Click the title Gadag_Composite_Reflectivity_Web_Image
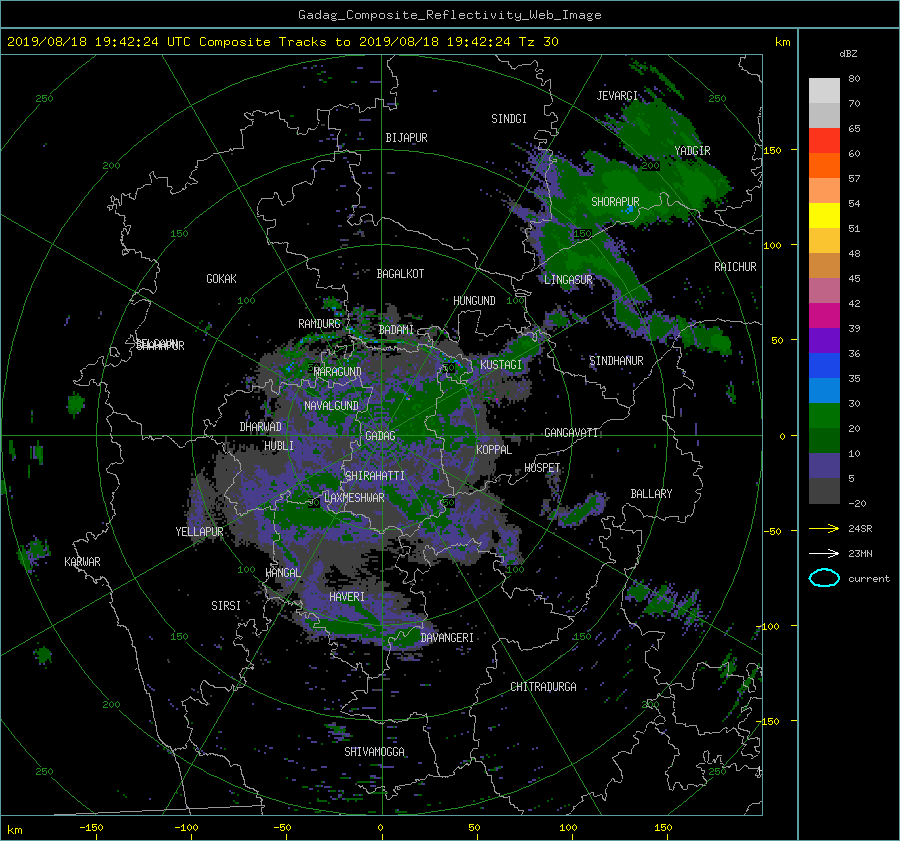This screenshot has height=841, width=900. (449, 15)
